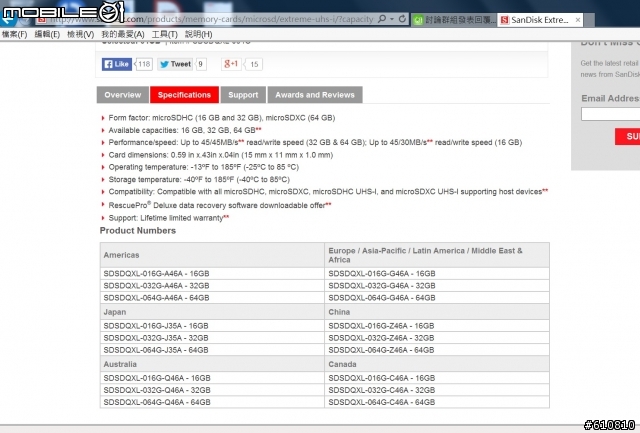
Task: Click the Available capacities specification line
Action: coord(184,130)
